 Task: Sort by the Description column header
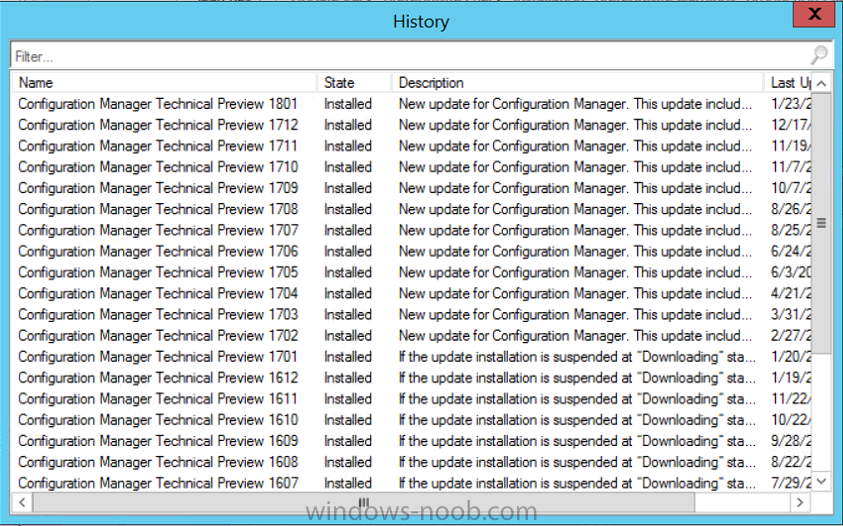tap(578, 83)
